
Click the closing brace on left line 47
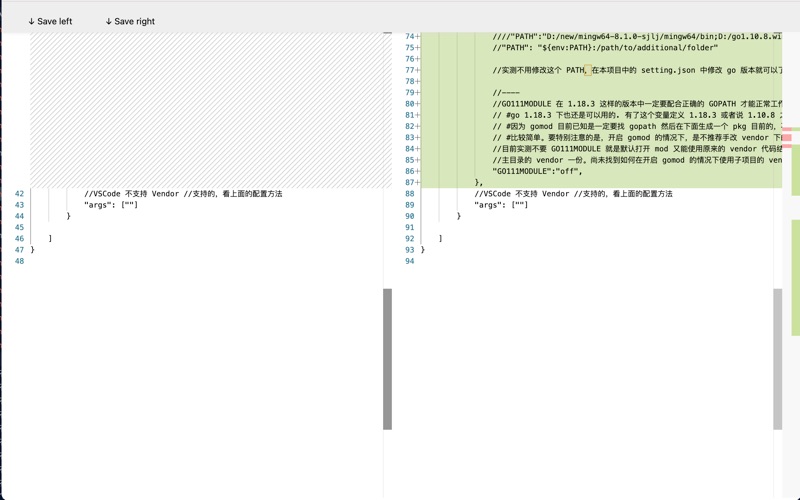click(32, 250)
